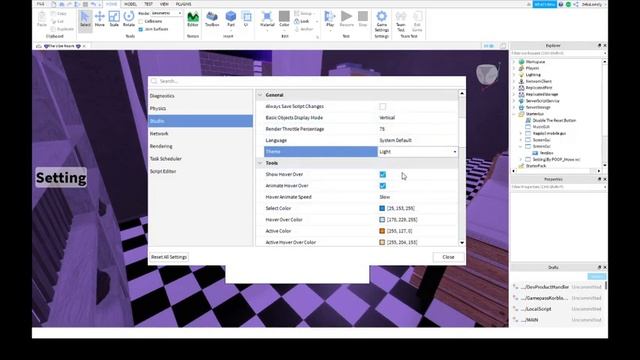
Task: Click the Select Color swatch
Action: pos(382,208)
